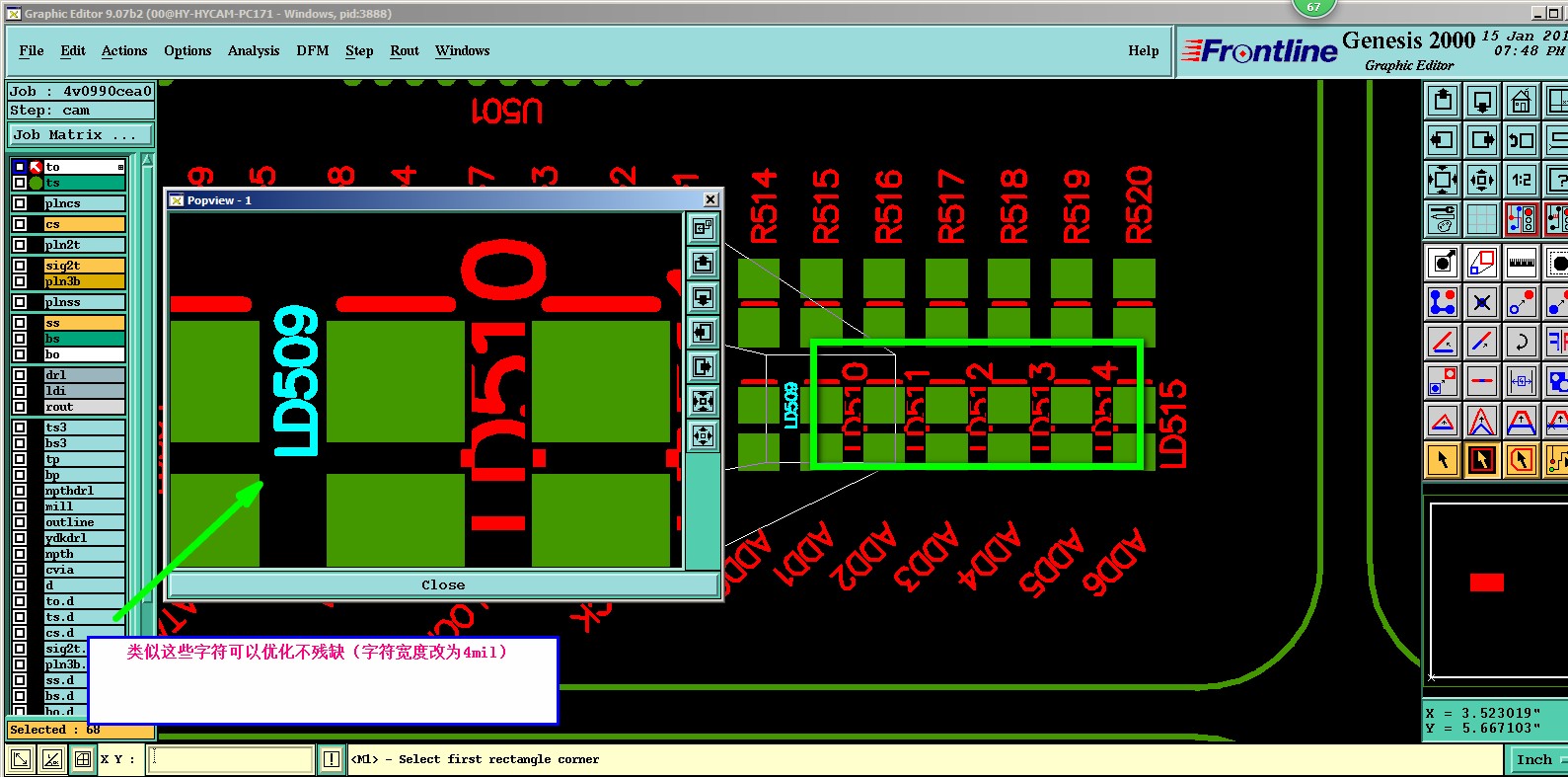Click the zoom out icon in main toolbar
Screen dimensions: 1568x777
tap(1482, 180)
